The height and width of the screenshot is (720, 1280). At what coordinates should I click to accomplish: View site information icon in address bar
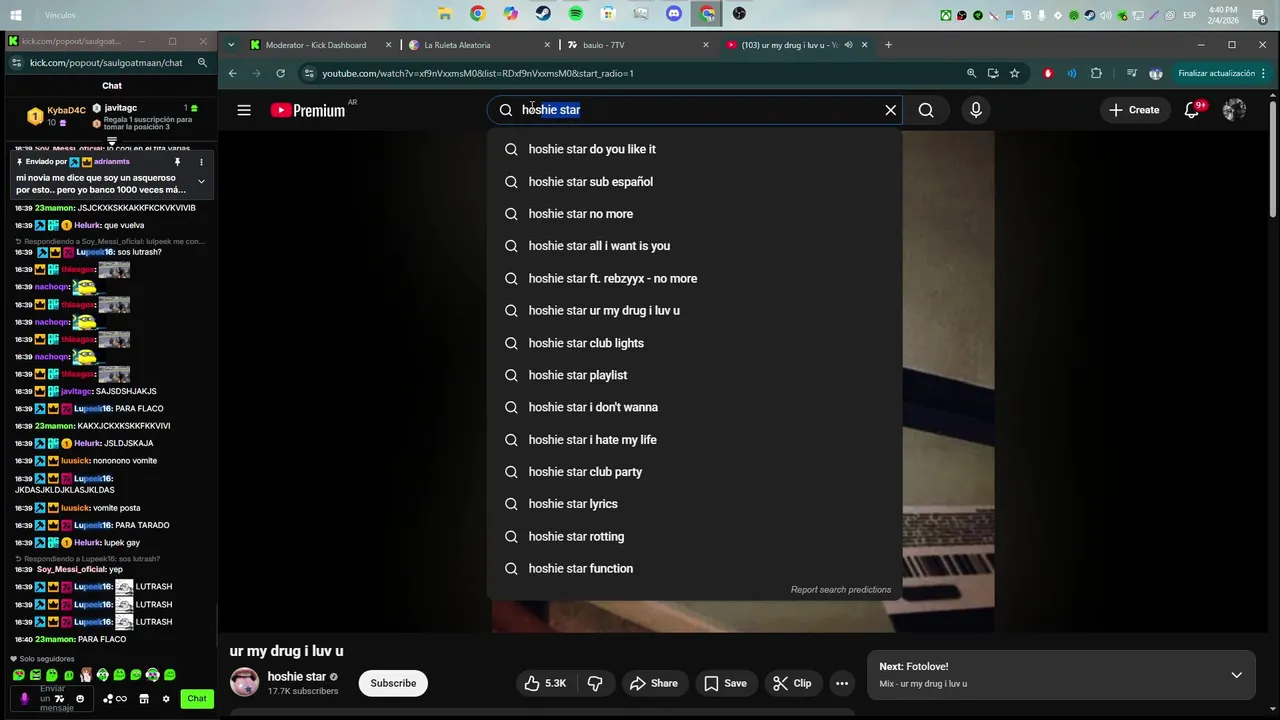(309, 73)
